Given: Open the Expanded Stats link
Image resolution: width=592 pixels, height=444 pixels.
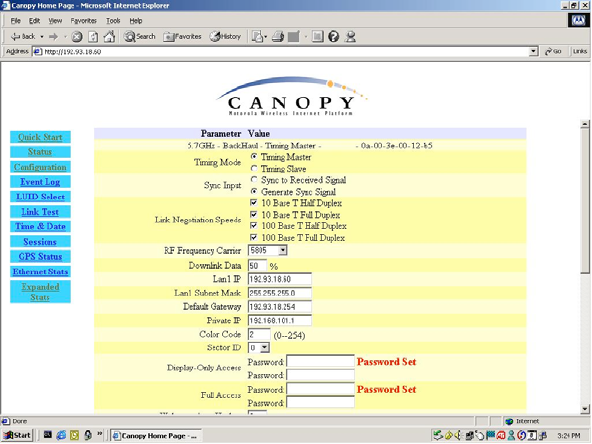Looking at the screenshot, I should coord(40,292).
